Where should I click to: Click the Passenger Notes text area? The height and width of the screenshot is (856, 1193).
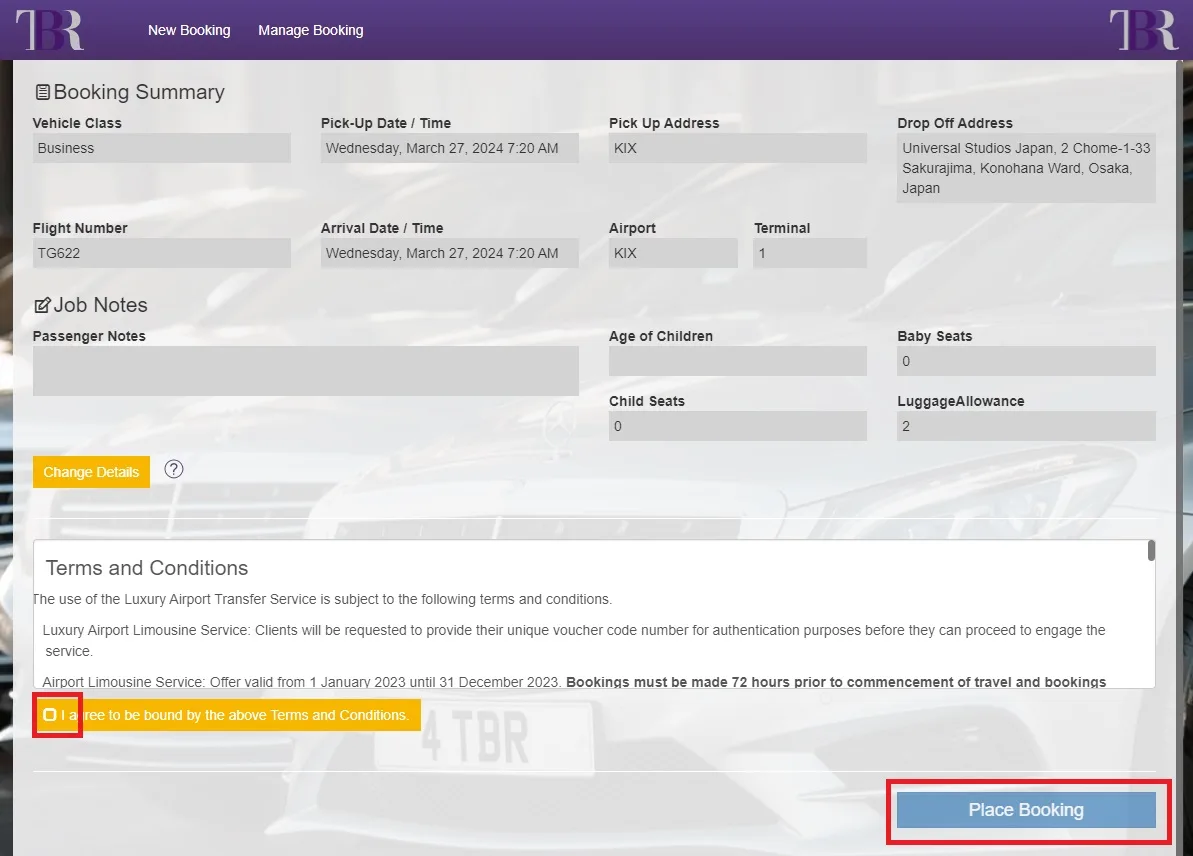coord(306,371)
